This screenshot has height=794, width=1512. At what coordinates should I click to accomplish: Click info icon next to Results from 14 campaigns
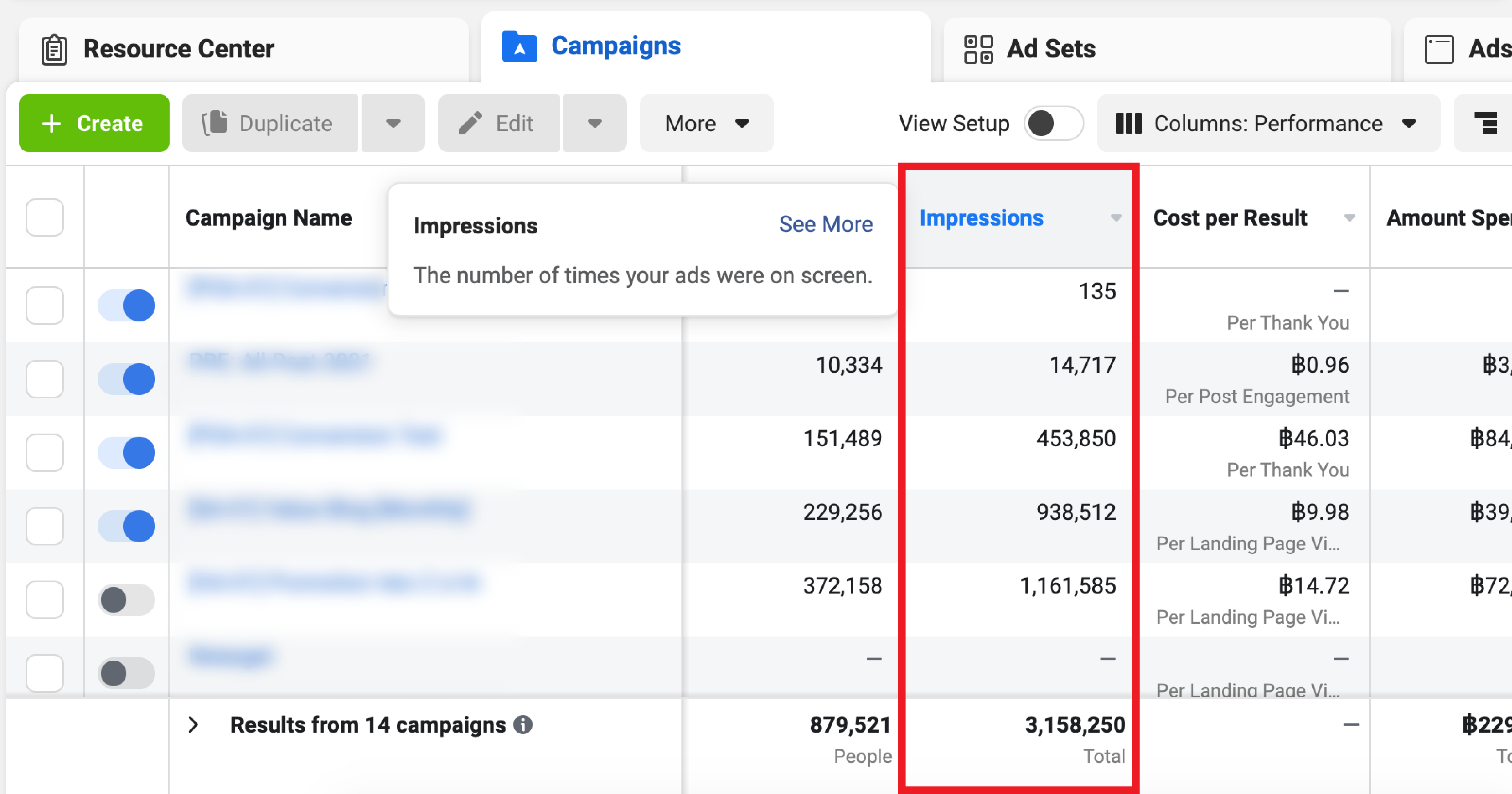coord(522,725)
